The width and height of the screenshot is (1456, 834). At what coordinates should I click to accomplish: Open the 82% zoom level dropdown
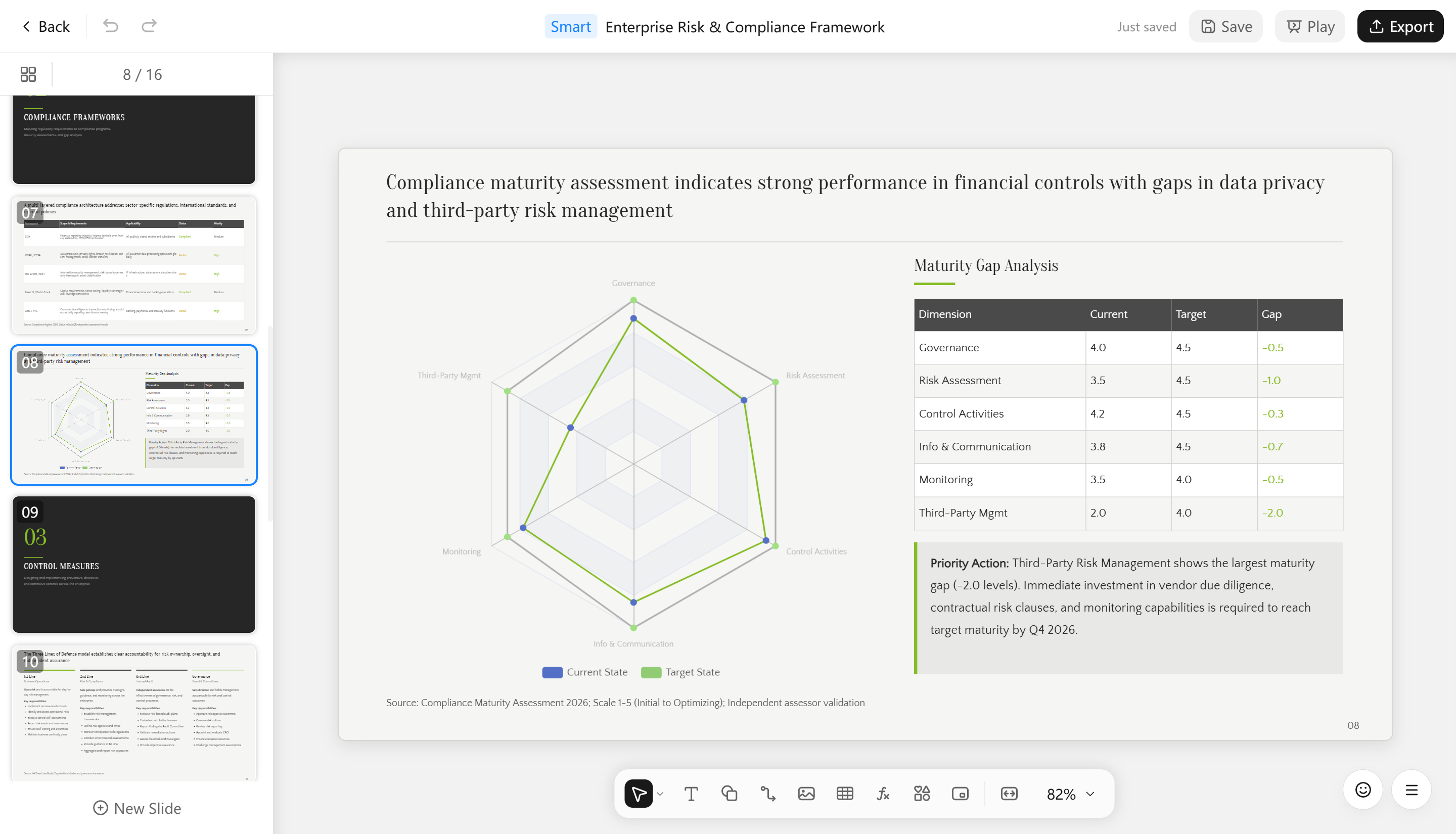1071,794
